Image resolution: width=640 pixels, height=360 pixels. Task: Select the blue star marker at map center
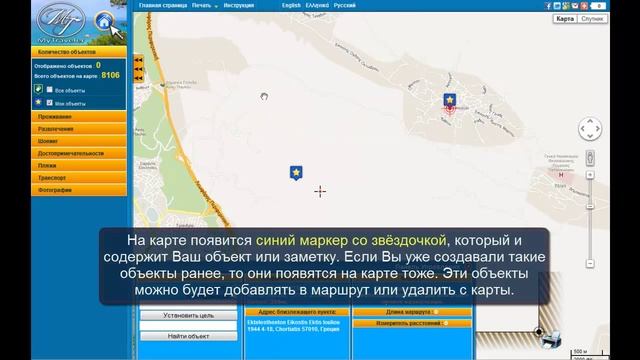(x=296, y=173)
